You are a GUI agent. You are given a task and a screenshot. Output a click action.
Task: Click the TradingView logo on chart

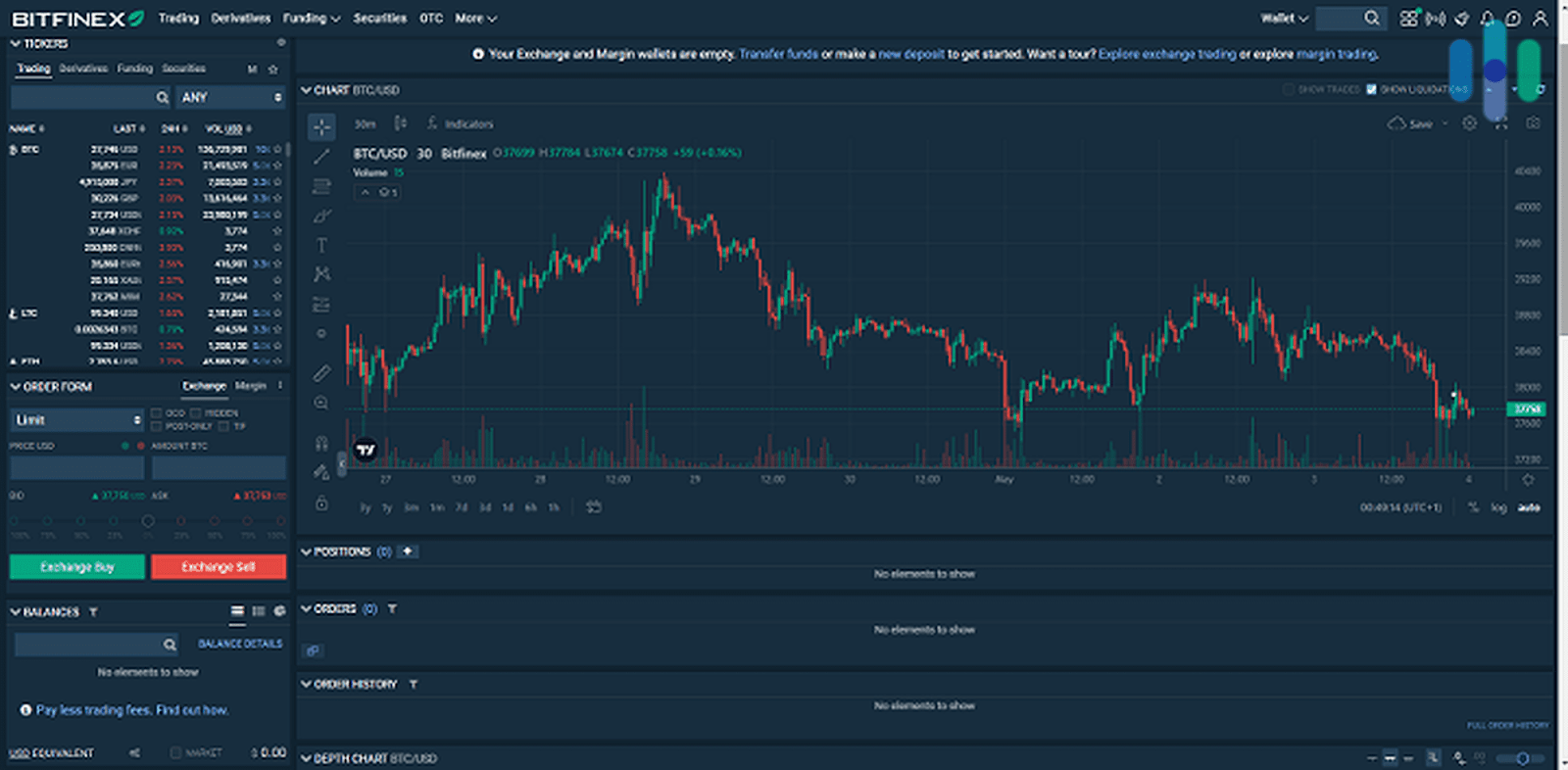(366, 450)
